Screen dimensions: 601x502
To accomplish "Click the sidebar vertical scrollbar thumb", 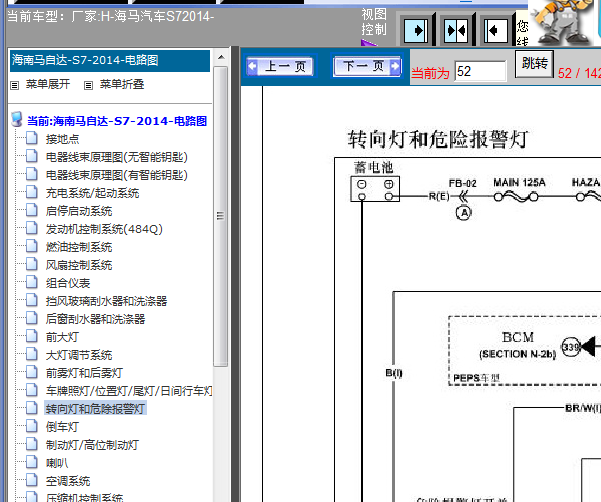I will [221, 217].
